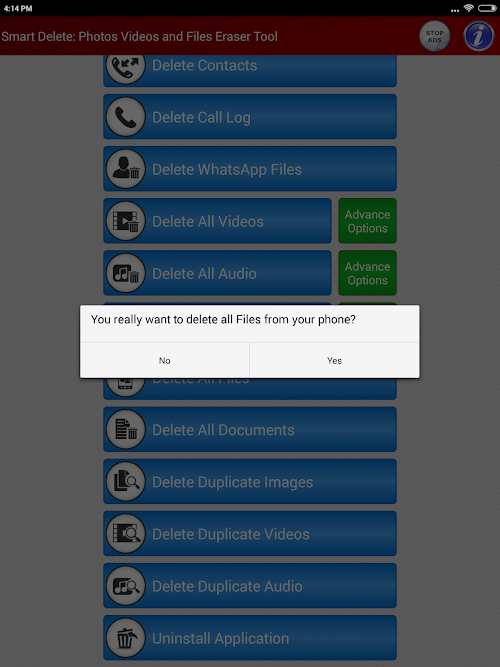Check Wi-Fi indicator in status bar
This screenshot has width=500, height=667.
tap(469, 8)
